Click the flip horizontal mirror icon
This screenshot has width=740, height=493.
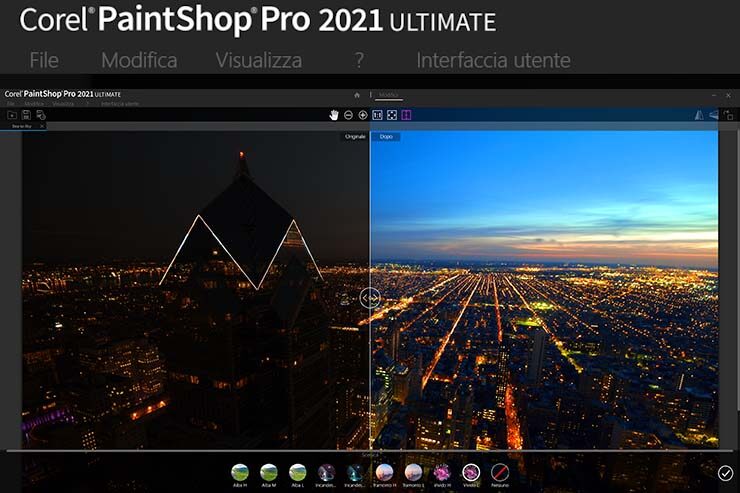[698, 115]
